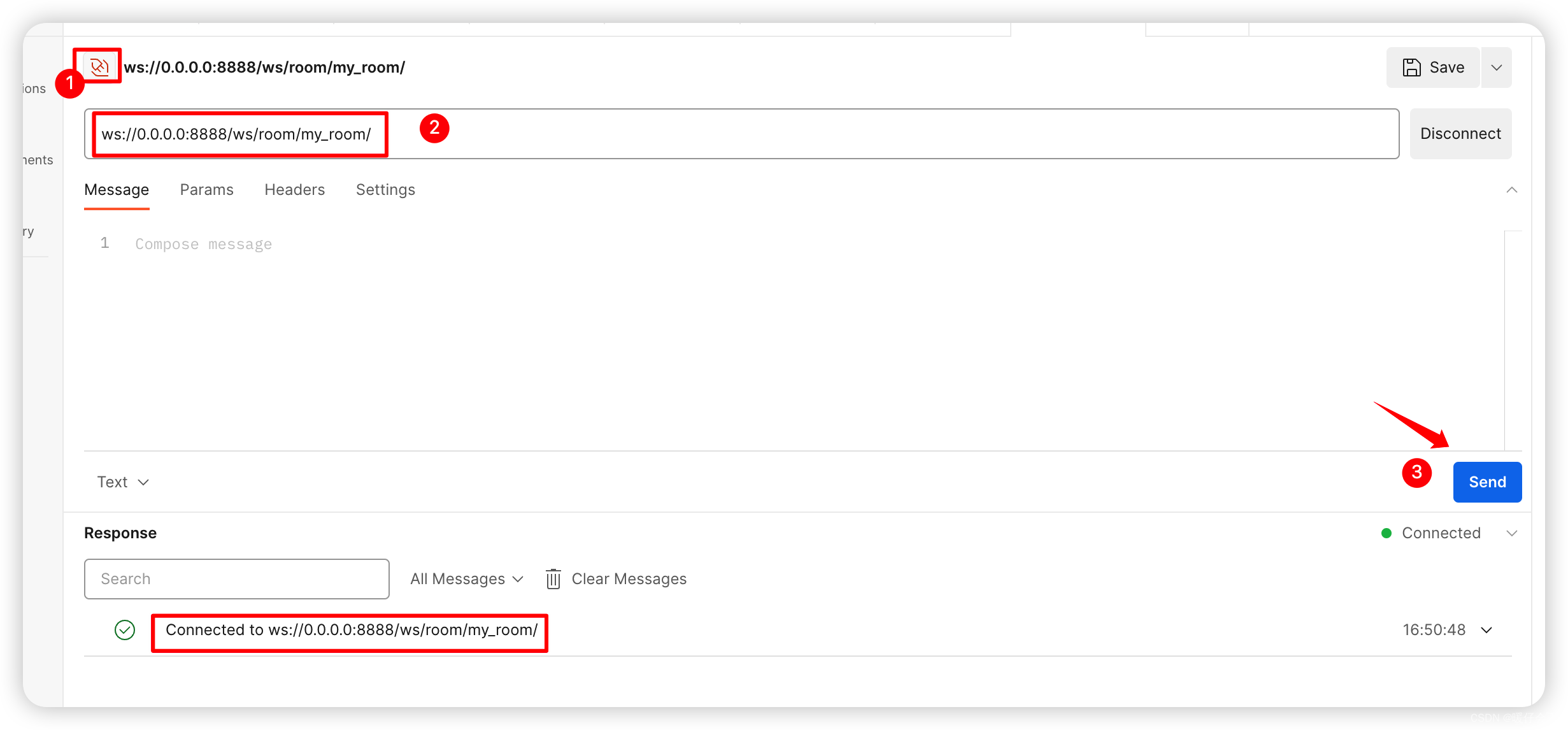Select the Text format dropdown
Image resolution: width=1568 pixels, height=730 pixels.
(120, 482)
